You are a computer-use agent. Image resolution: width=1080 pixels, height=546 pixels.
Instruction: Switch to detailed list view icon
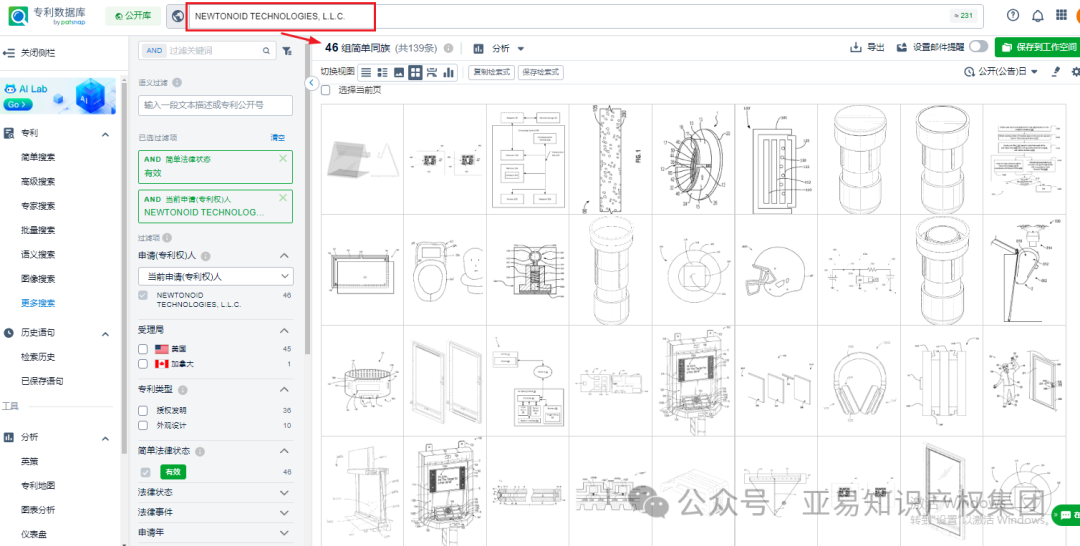tap(382, 72)
